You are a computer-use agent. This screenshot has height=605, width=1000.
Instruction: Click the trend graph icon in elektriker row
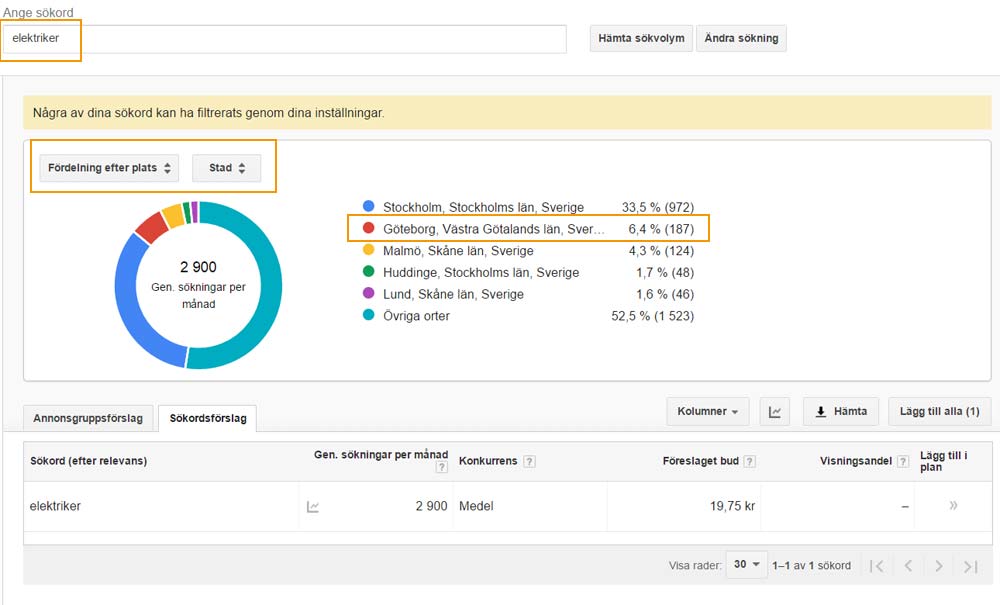313,507
